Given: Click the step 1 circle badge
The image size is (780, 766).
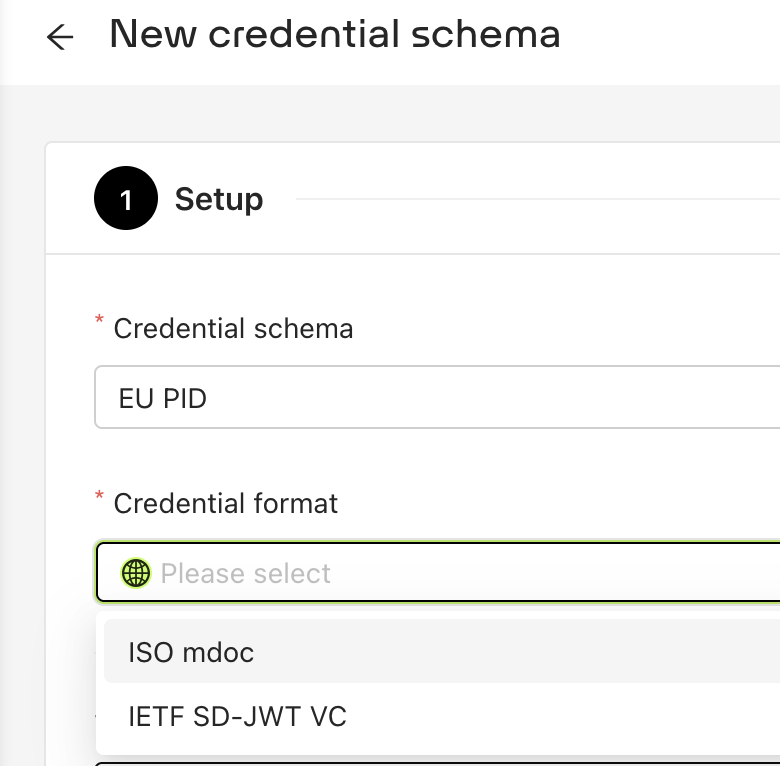Looking at the screenshot, I should pos(126,199).
